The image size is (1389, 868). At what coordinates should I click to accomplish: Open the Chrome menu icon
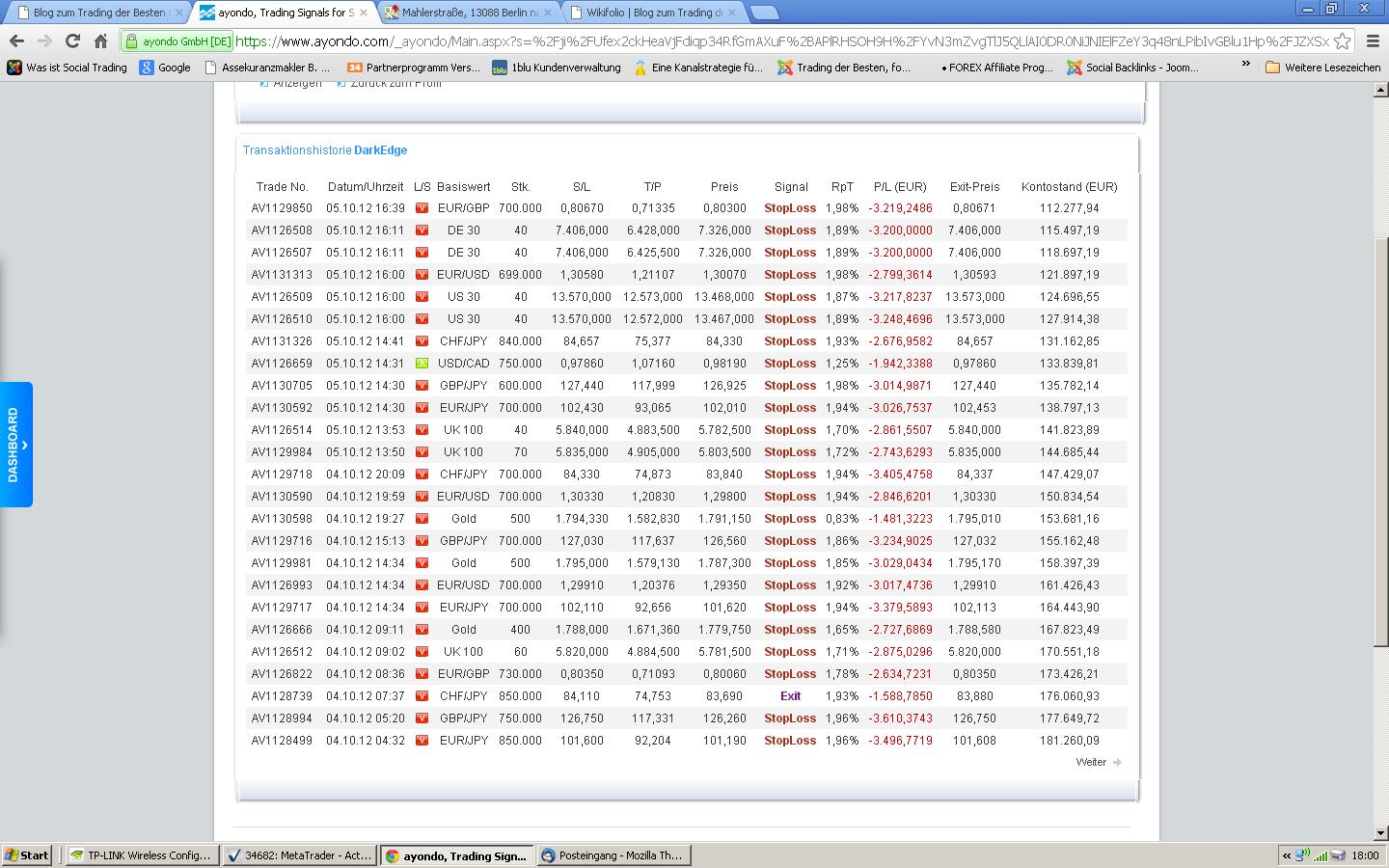[1374, 41]
